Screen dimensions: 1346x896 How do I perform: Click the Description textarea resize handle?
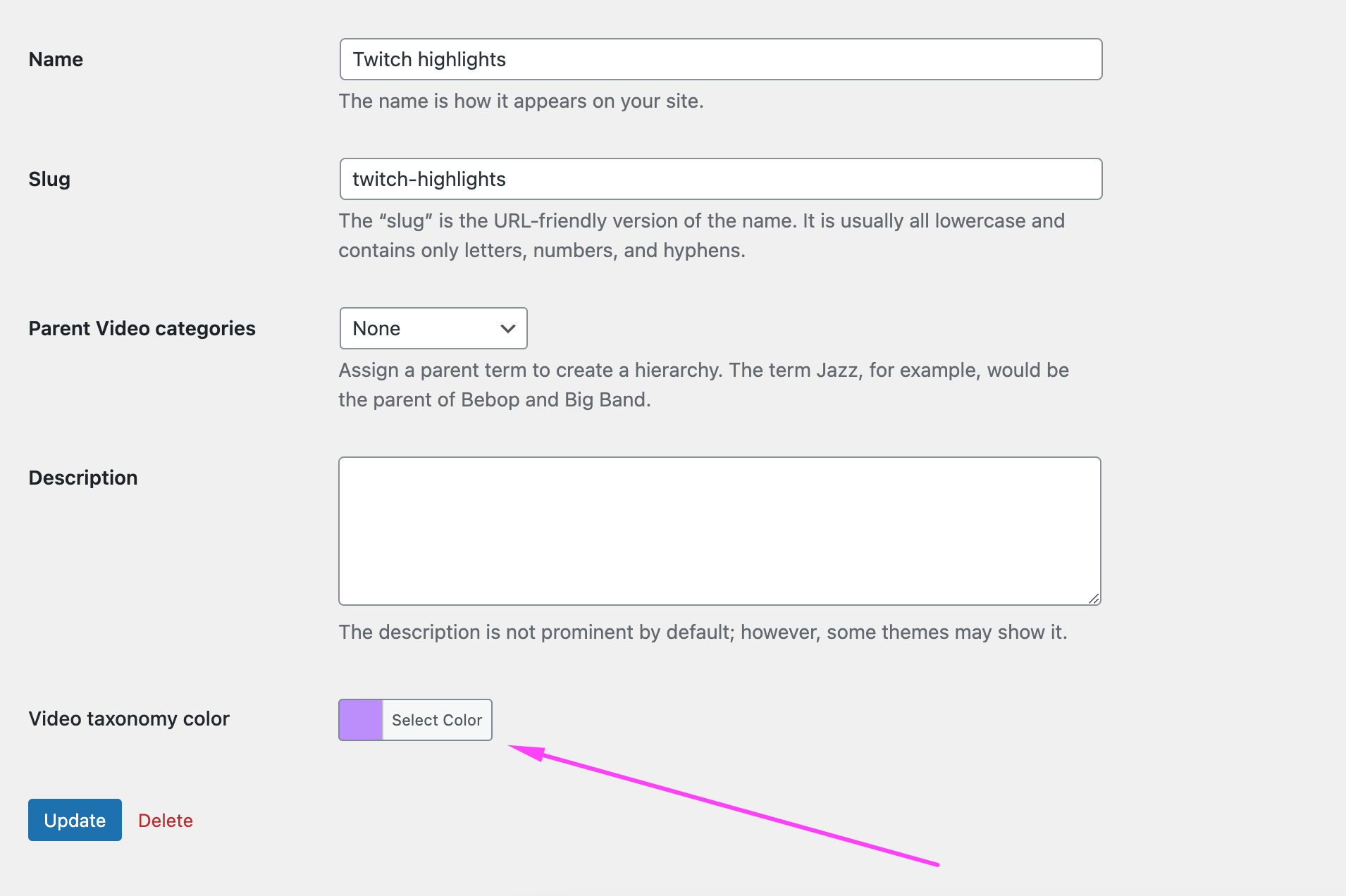(1093, 598)
